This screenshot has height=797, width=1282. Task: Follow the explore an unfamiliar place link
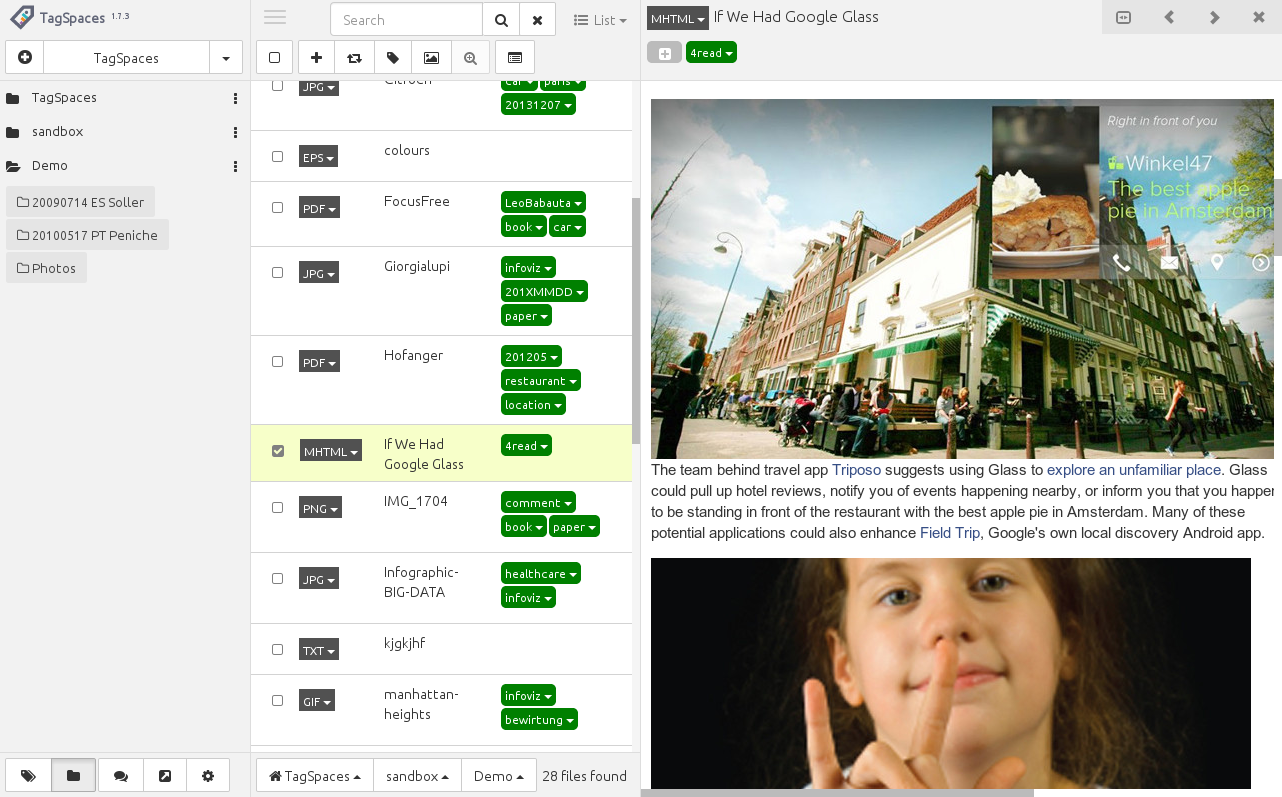(1134, 470)
